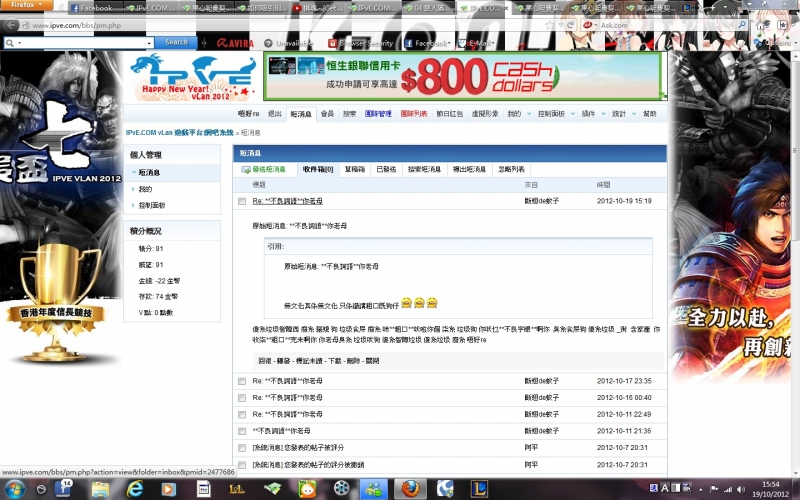Click the $800 cash dollars banner ad
800x500 pixels.
point(461,76)
